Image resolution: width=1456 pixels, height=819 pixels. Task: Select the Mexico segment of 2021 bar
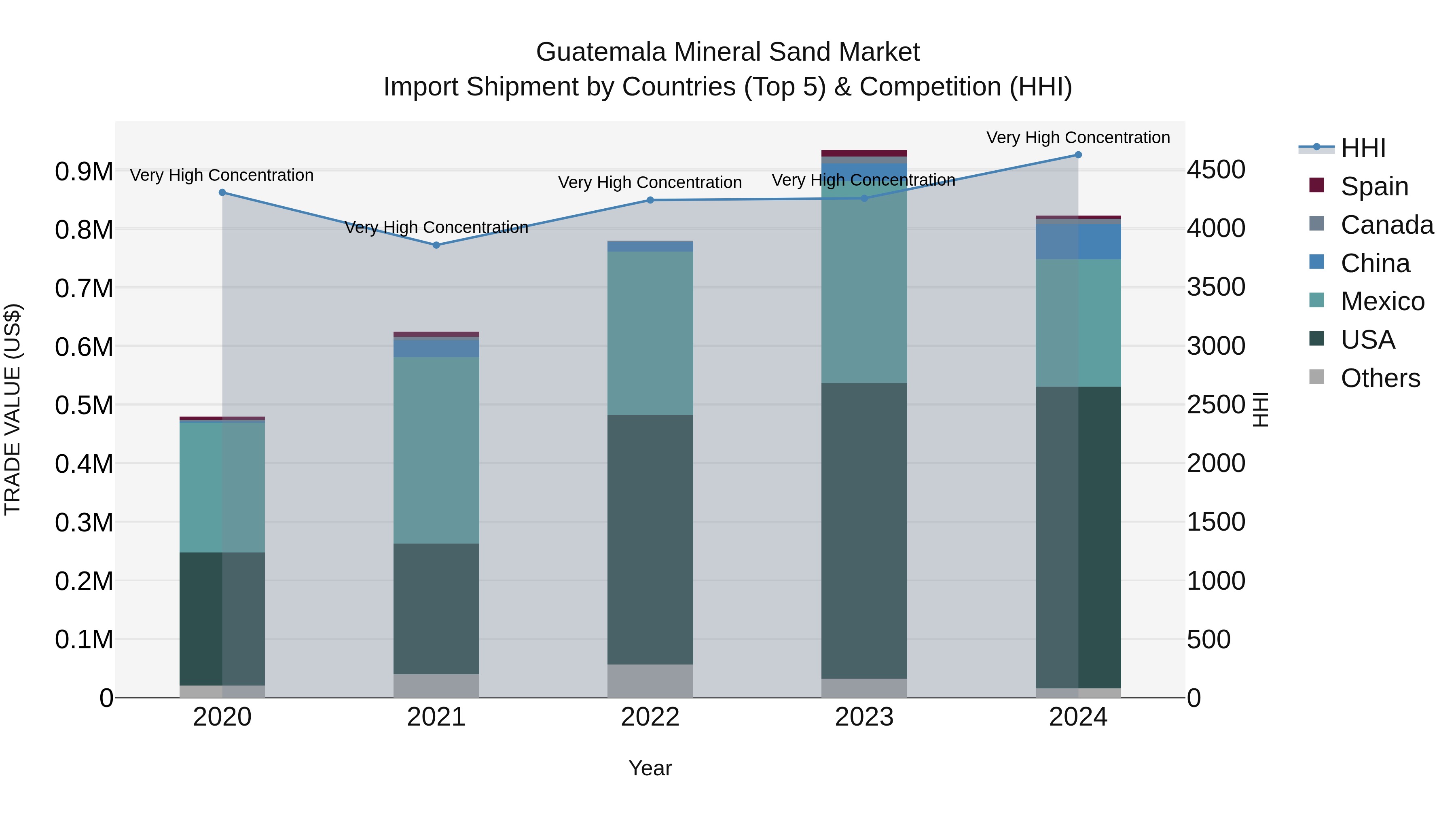[x=436, y=451]
